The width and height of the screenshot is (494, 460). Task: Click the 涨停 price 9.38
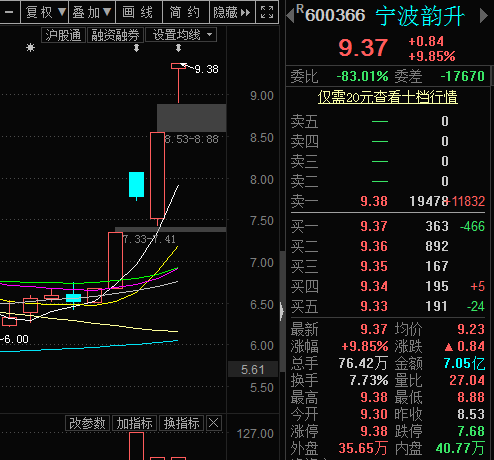click(x=374, y=431)
